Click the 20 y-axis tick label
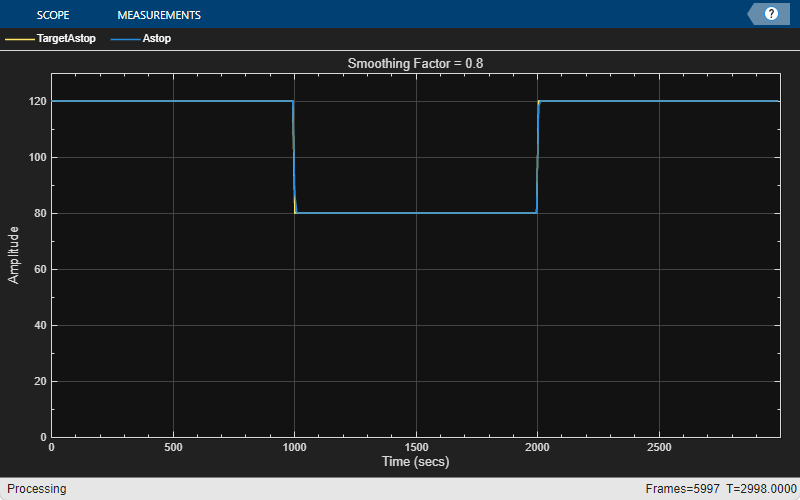The width and height of the screenshot is (800, 500). (40, 381)
